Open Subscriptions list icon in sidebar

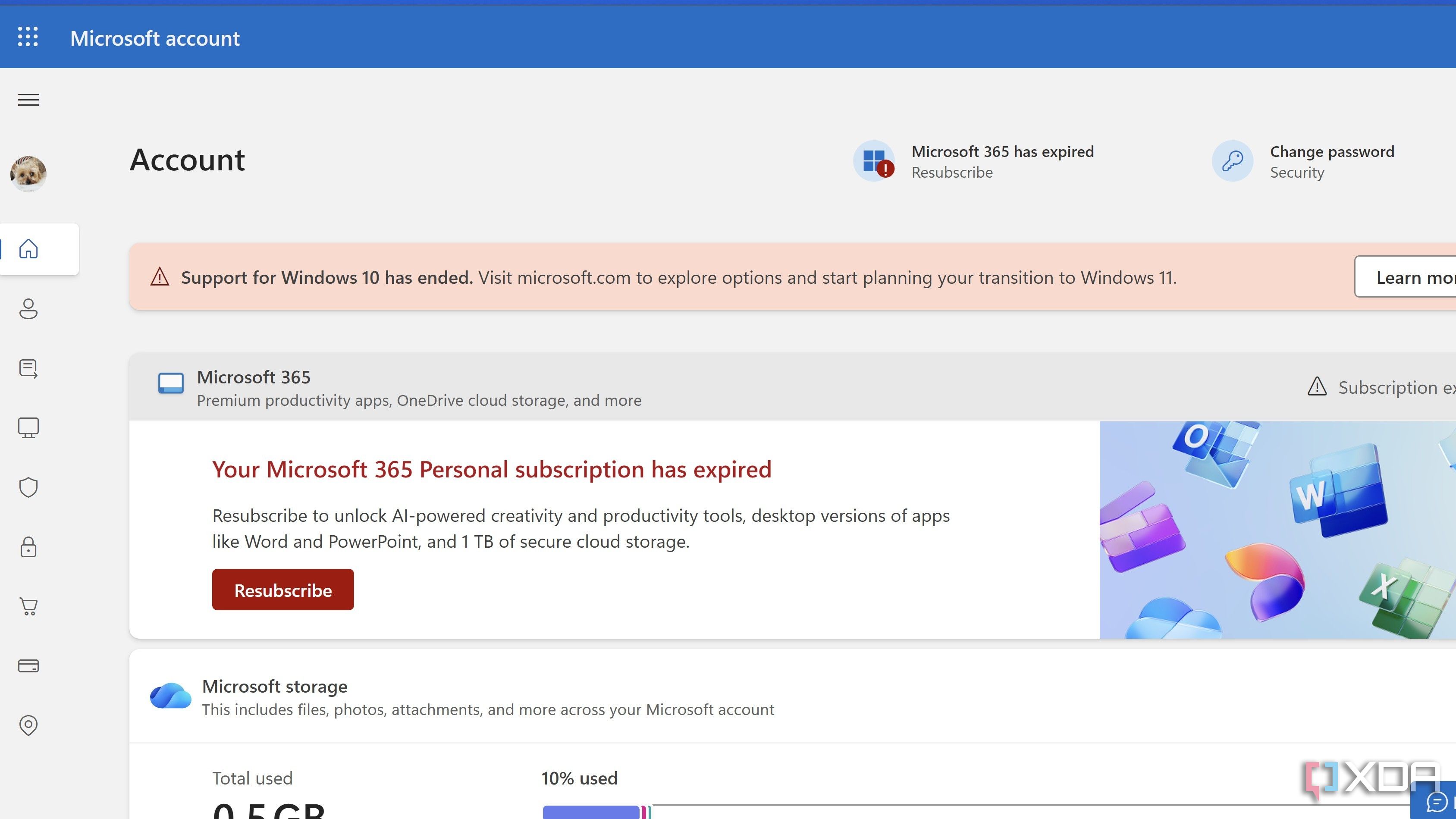[x=28, y=368]
